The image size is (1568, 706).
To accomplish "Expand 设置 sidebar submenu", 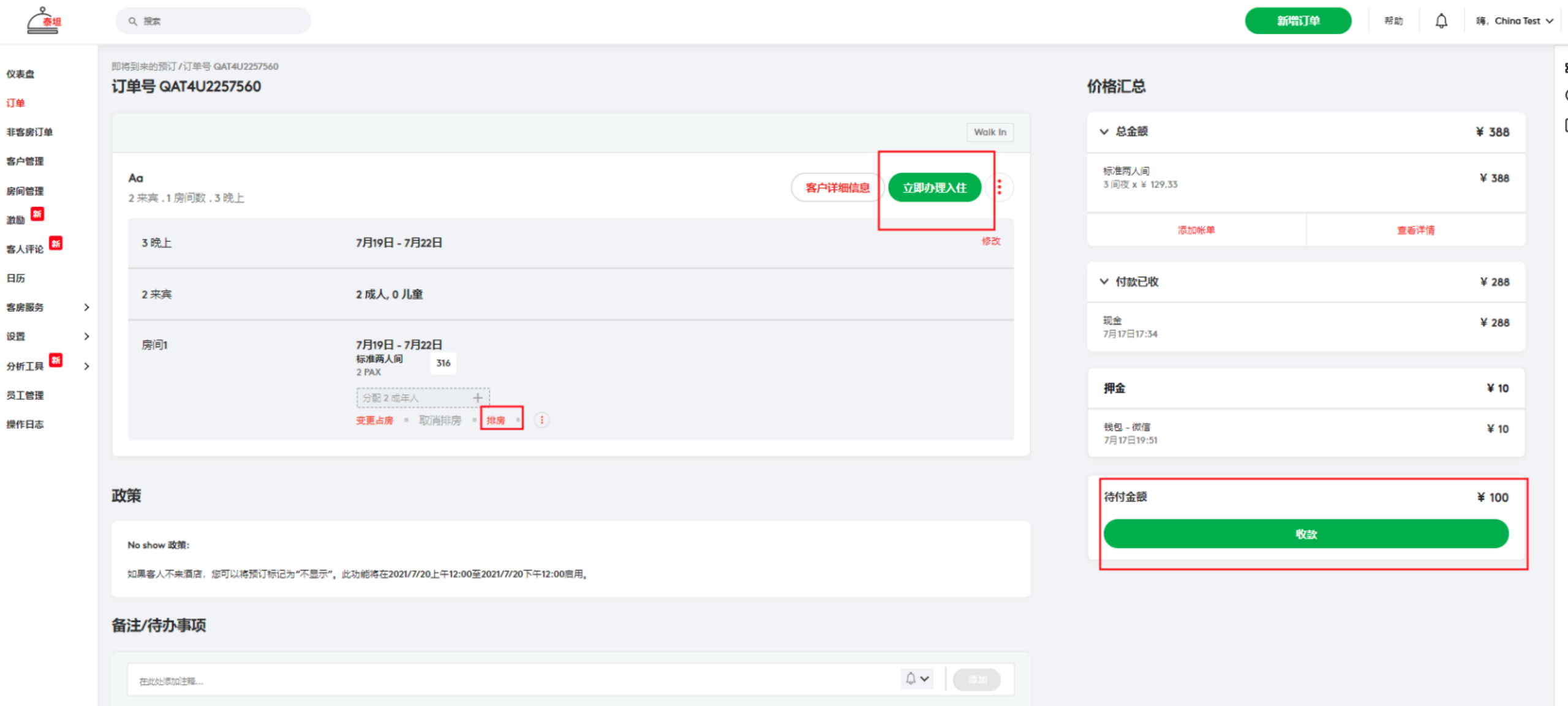I will (86, 336).
